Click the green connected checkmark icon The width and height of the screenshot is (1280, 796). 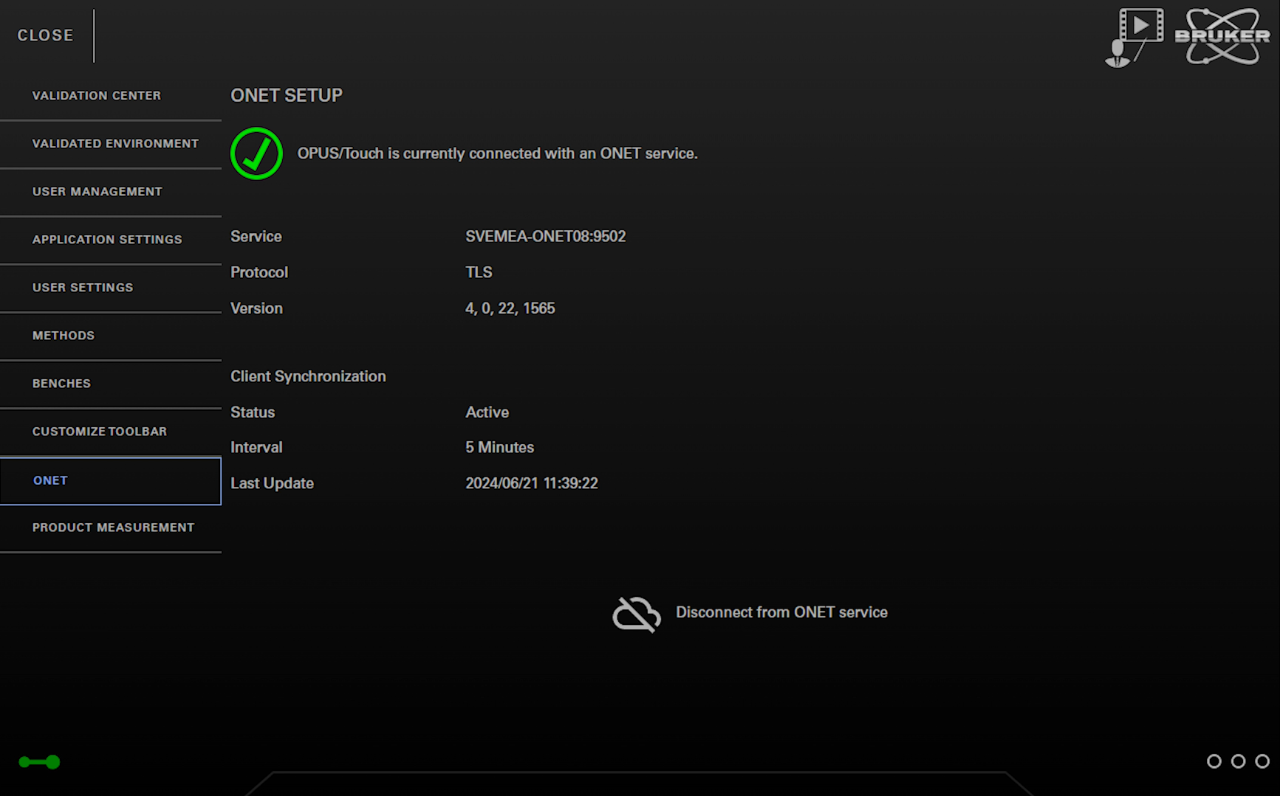(257, 154)
